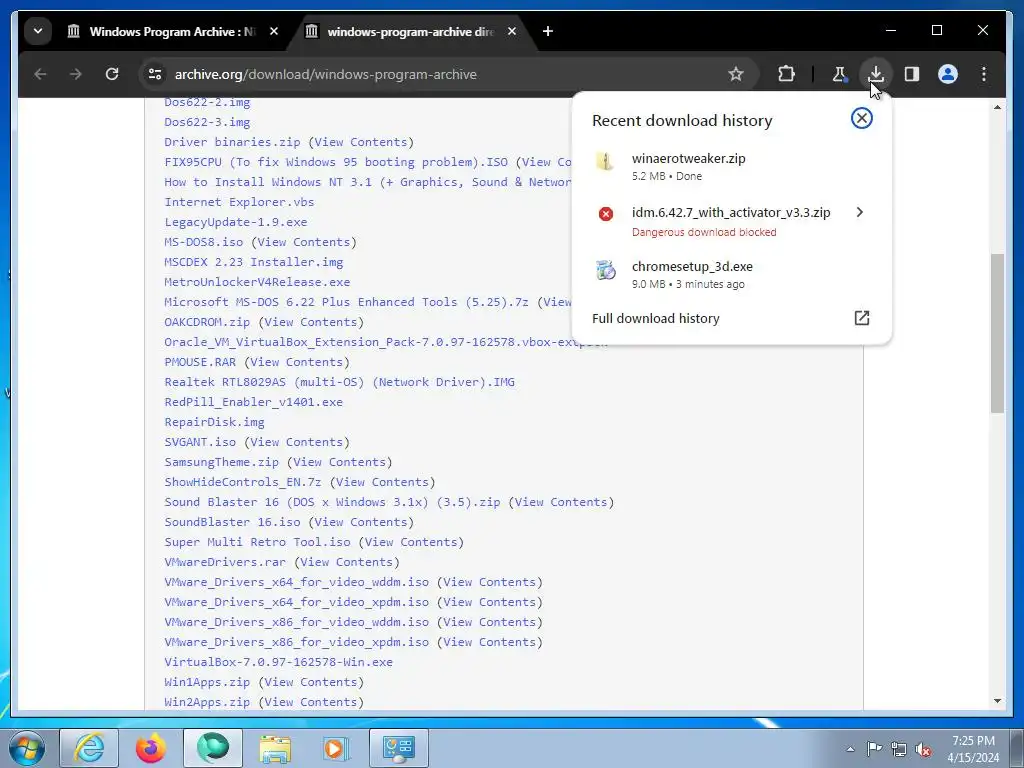1024x768 pixels.
Task: Click the external link icon for download history
Action: pyautogui.click(x=861, y=318)
